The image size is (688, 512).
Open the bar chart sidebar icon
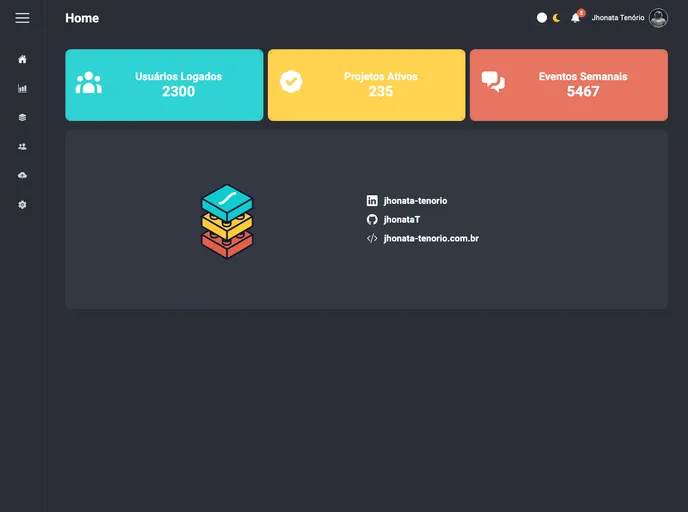click(22, 88)
